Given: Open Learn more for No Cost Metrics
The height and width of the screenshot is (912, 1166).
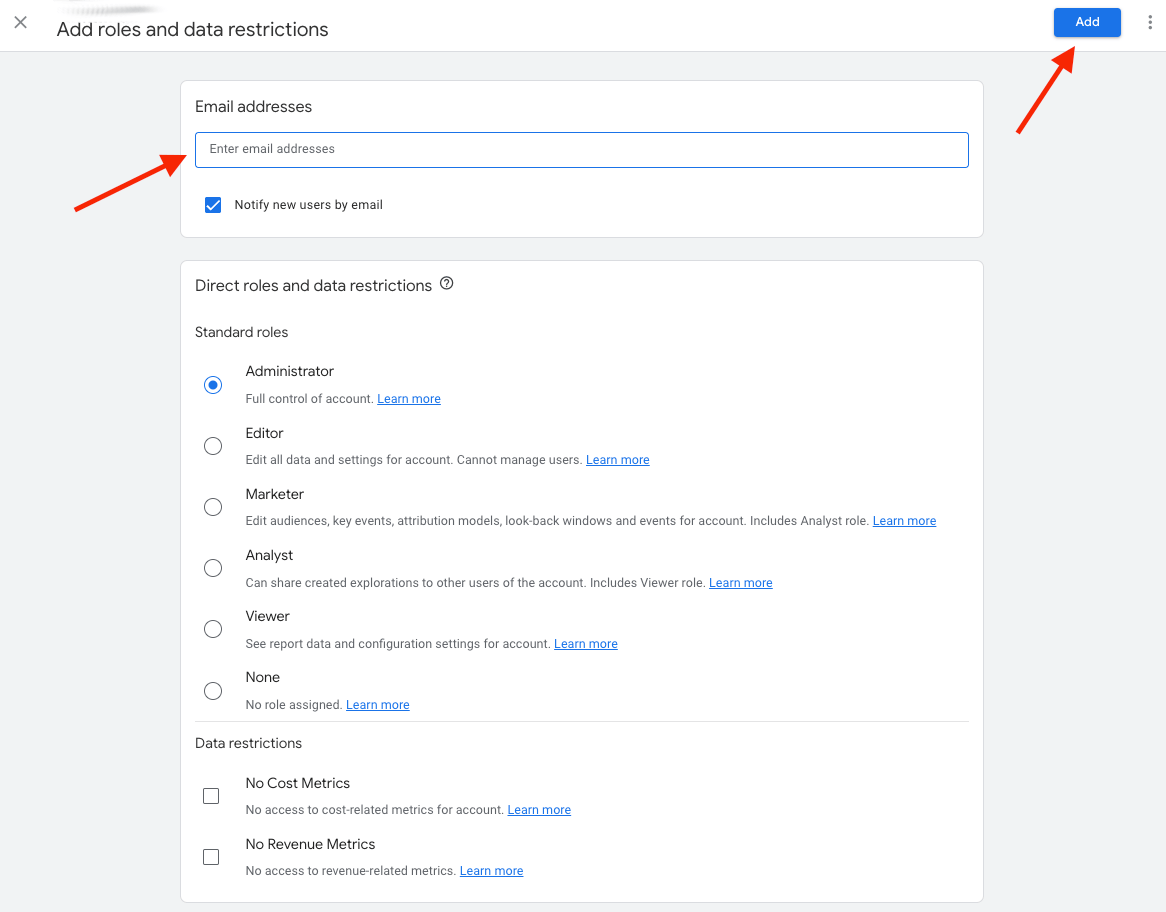Looking at the screenshot, I should click(539, 809).
